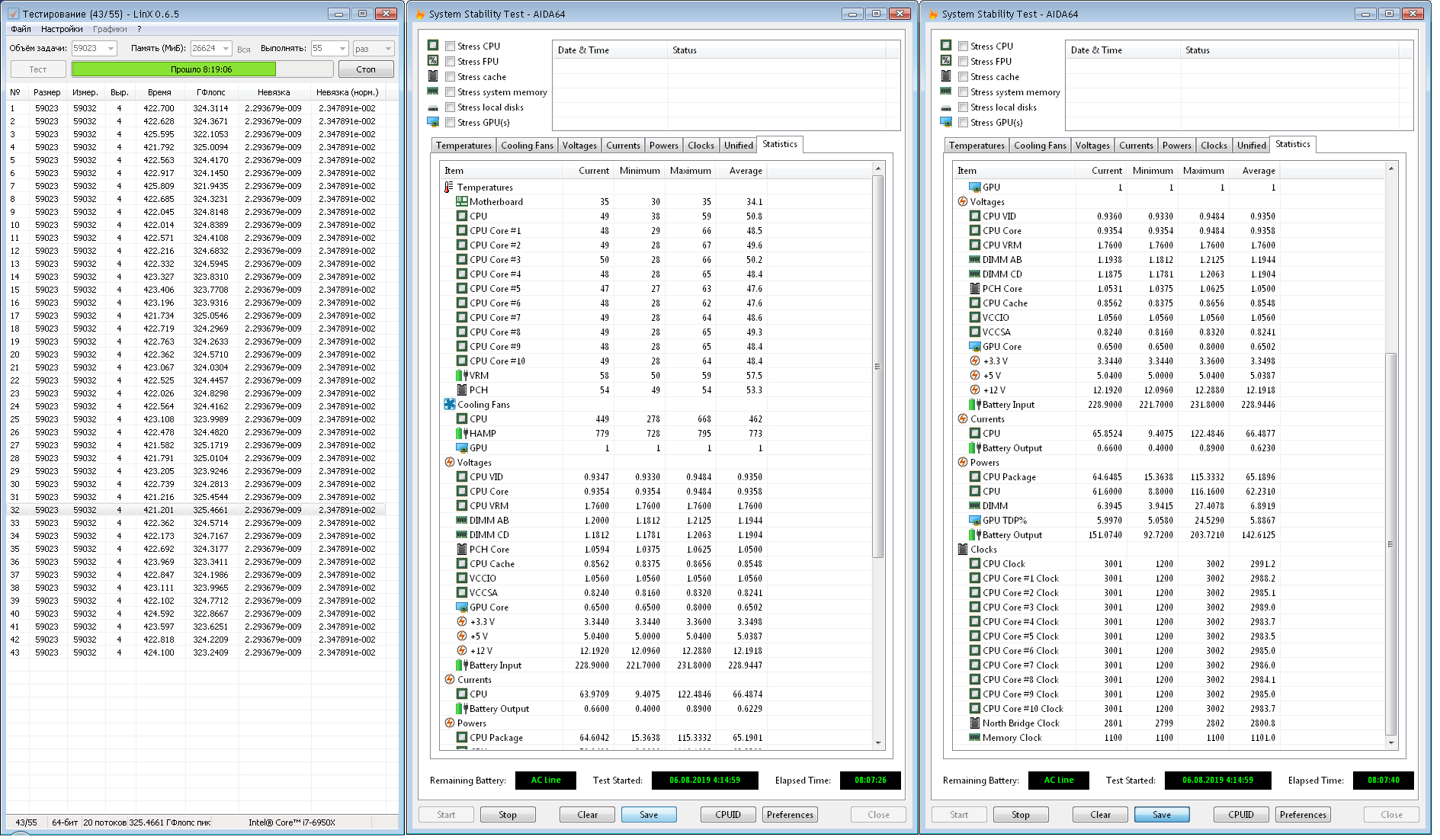Click the Stop button in the middle AIDA64 window
Image resolution: width=1440 pixels, height=840 pixels.
508,815
